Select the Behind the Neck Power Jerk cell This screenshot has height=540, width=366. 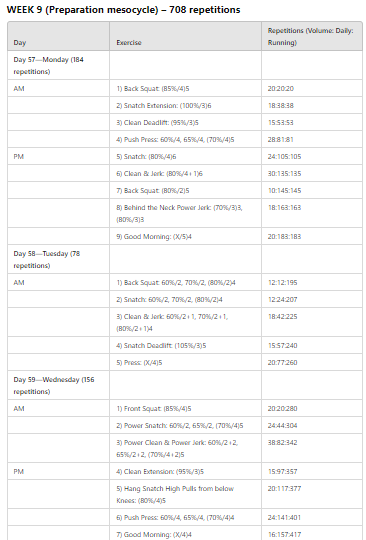click(x=186, y=213)
